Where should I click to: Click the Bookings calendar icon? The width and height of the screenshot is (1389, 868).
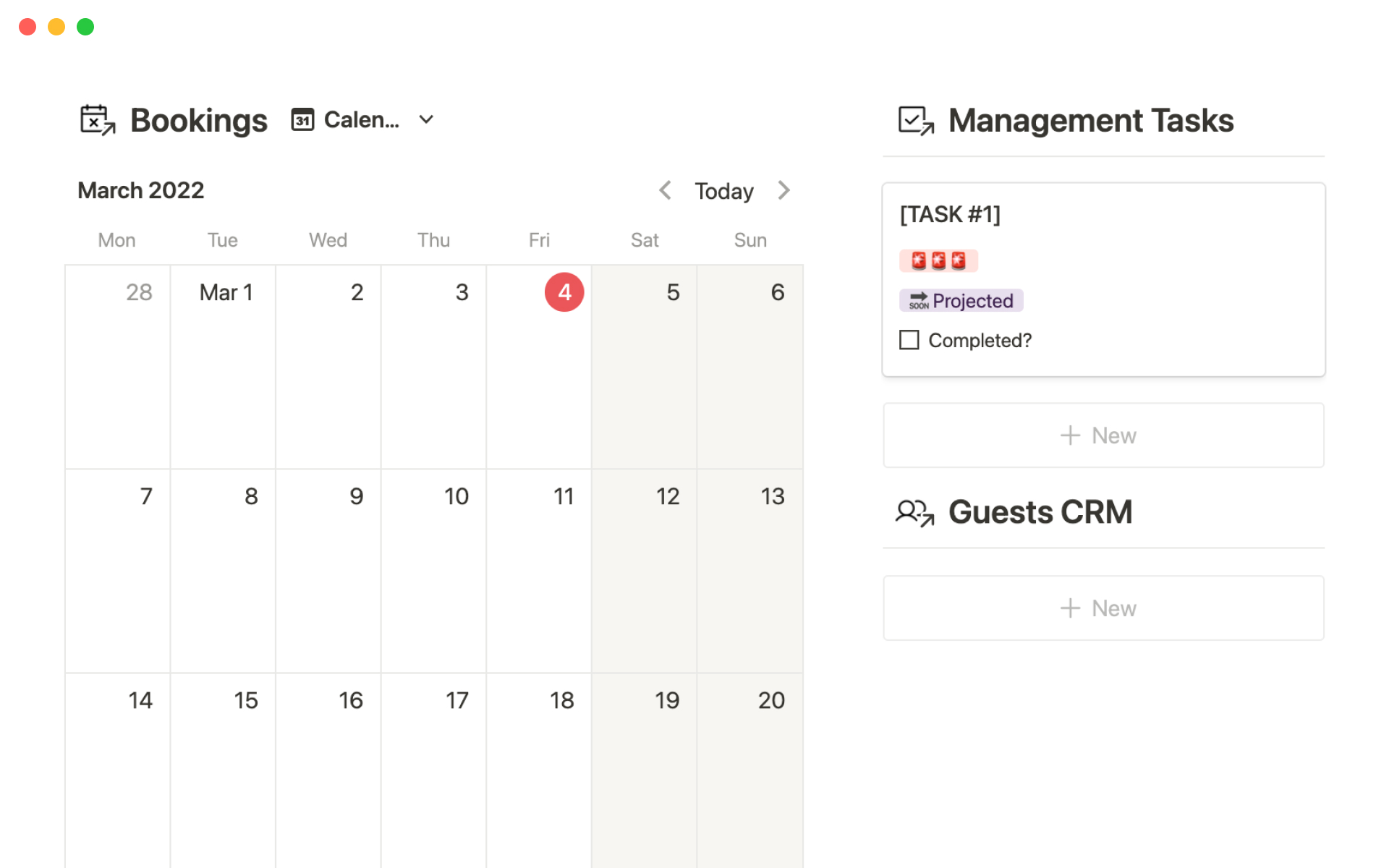[x=98, y=120]
